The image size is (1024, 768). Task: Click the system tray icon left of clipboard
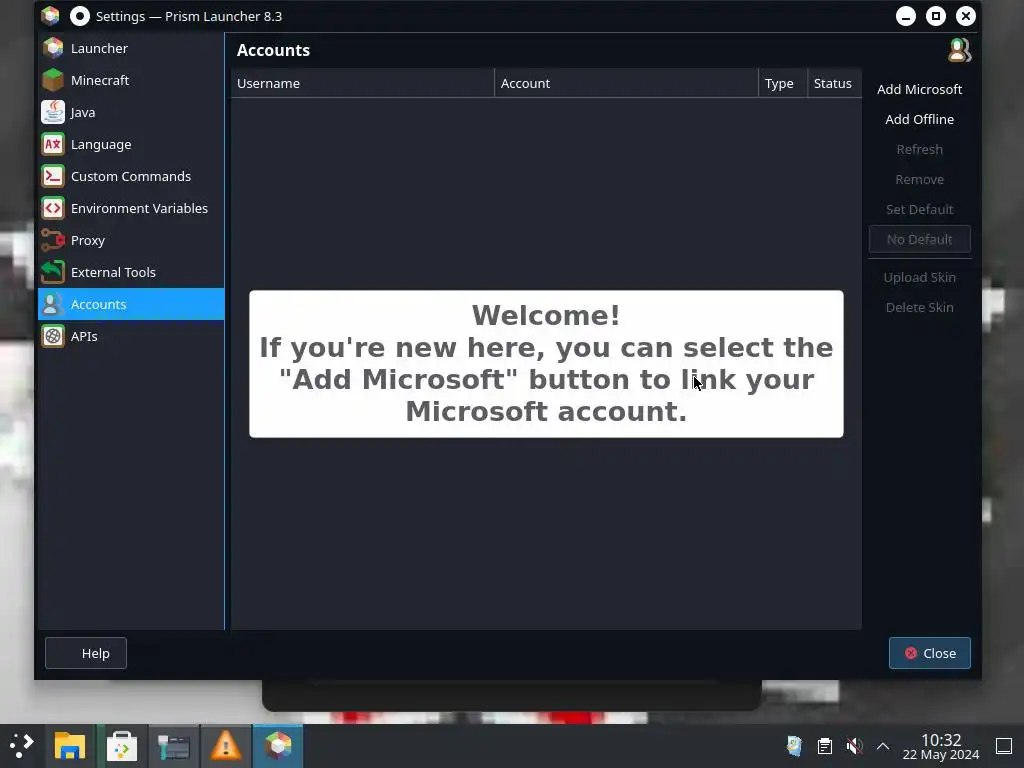click(794, 746)
